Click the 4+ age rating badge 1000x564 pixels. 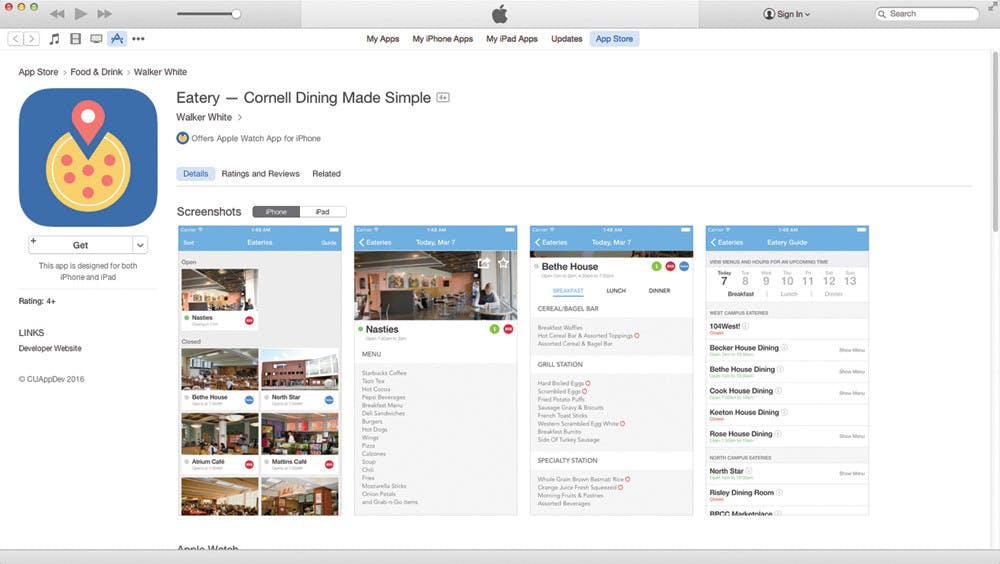pos(443,98)
